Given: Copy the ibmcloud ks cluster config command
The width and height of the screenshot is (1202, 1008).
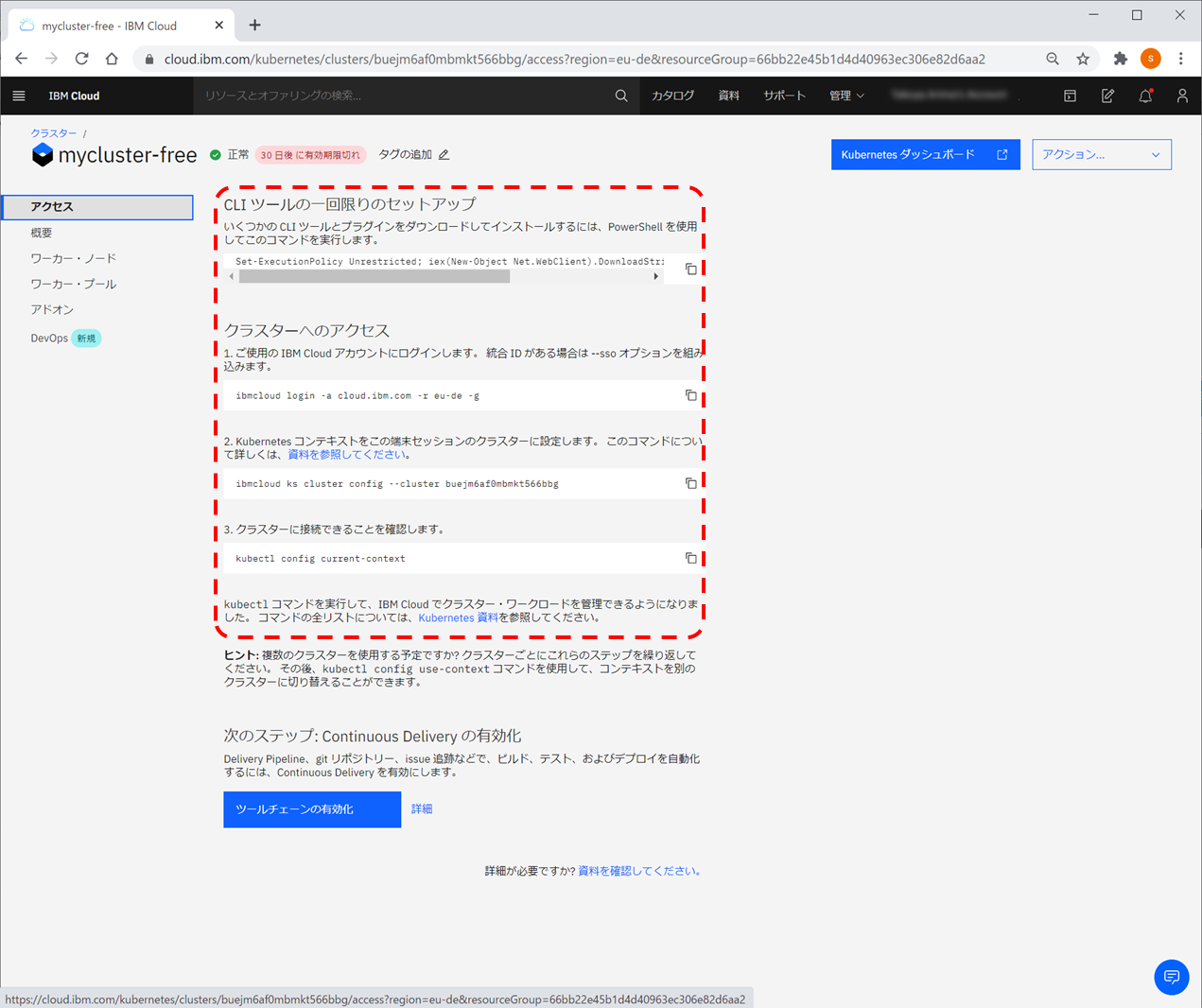Looking at the screenshot, I should (691, 483).
